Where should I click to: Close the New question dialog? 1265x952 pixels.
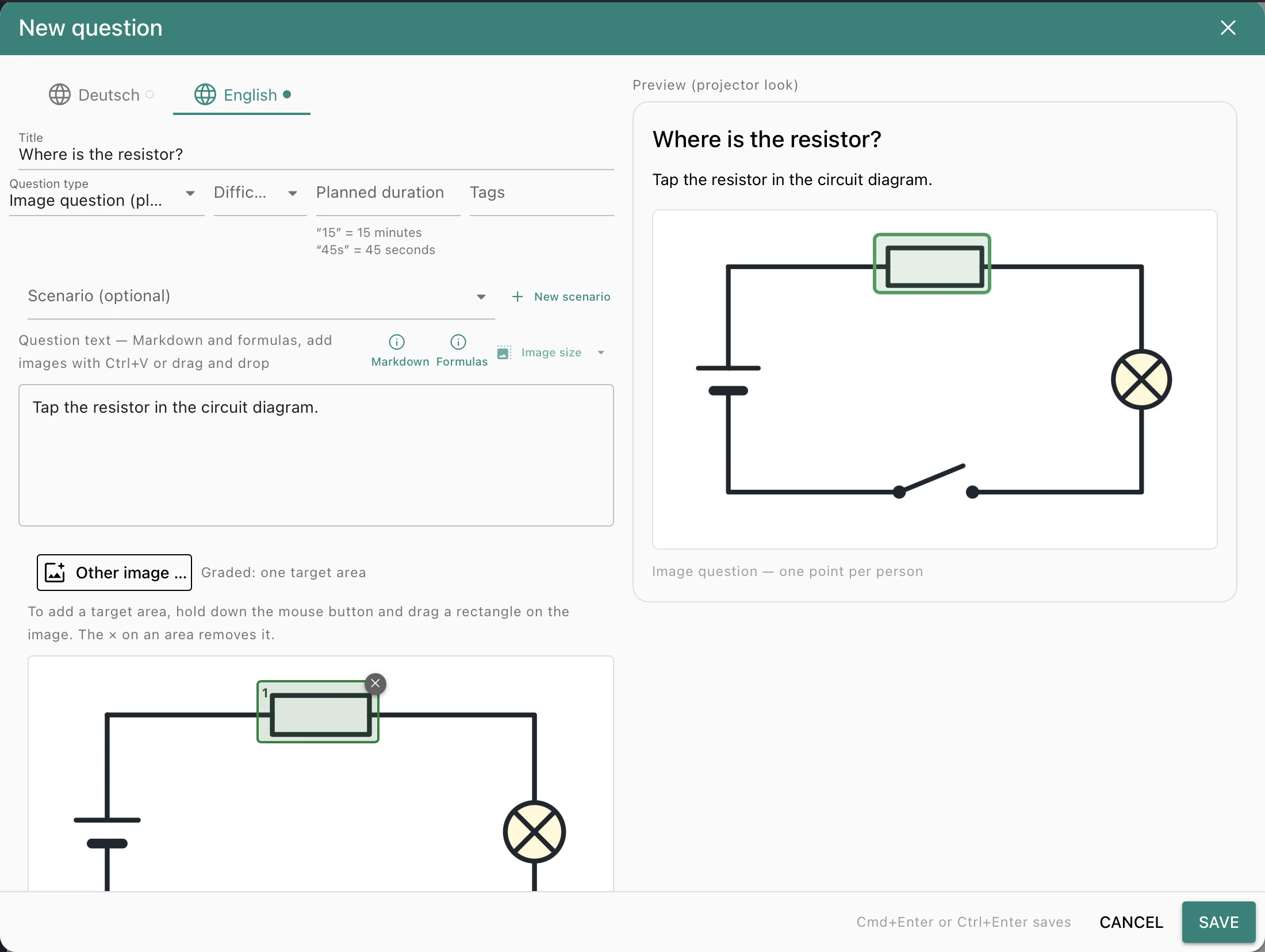(x=1228, y=28)
